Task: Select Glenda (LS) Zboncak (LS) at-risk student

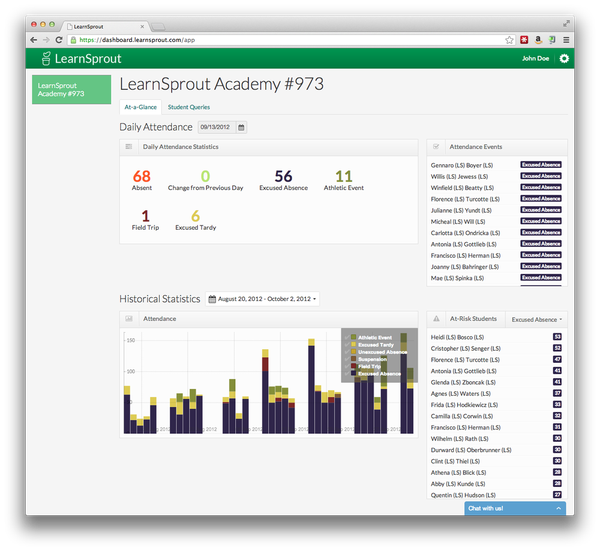Action: (463, 382)
